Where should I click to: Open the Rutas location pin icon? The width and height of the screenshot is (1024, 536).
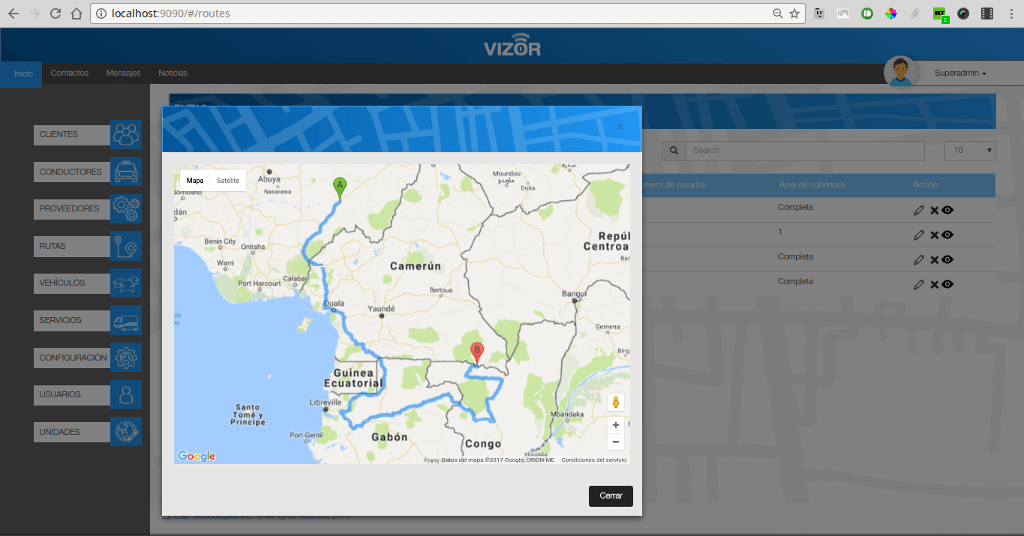click(126, 246)
